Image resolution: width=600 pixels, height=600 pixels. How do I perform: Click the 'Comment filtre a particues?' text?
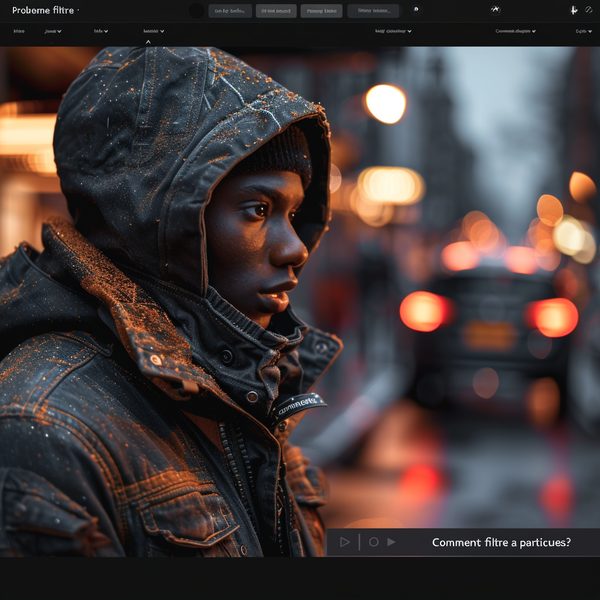[x=501, y=542]
